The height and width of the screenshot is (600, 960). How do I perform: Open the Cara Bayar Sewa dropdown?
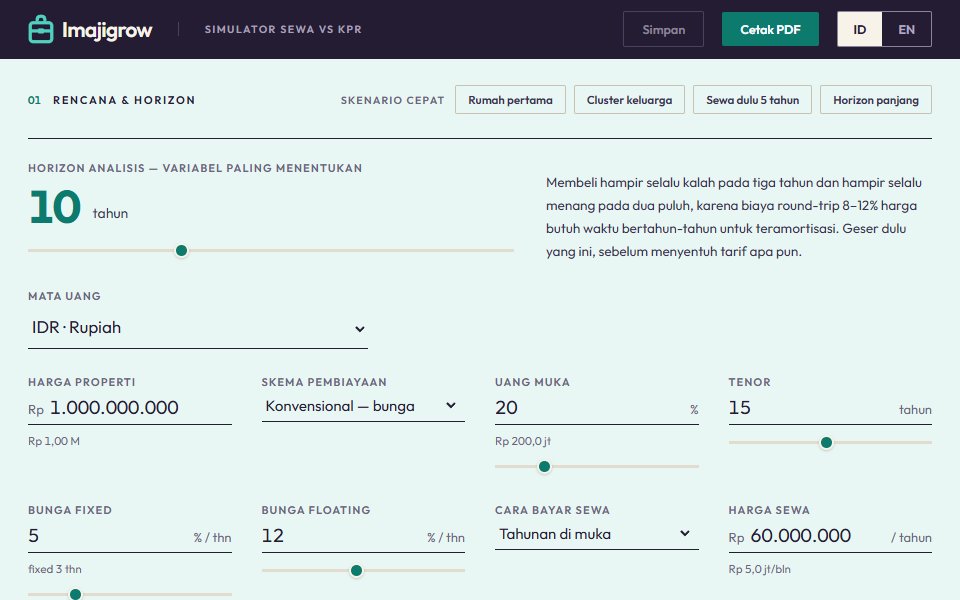point(597,534)
